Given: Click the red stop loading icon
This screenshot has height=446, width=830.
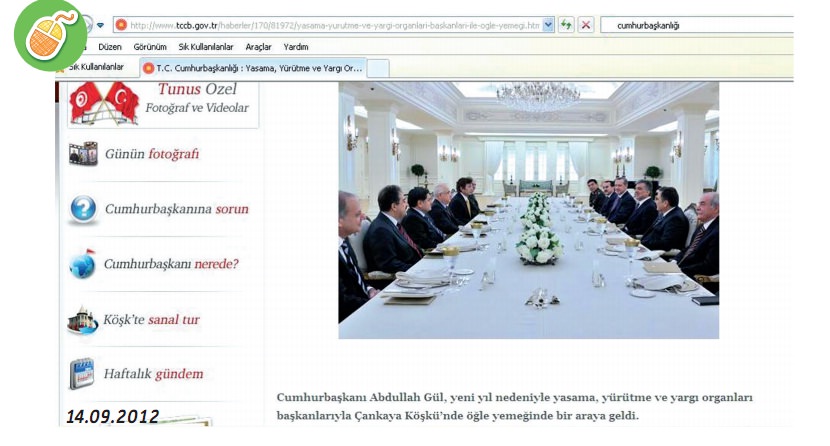Looking at the screenshot, I should [585, 25].
